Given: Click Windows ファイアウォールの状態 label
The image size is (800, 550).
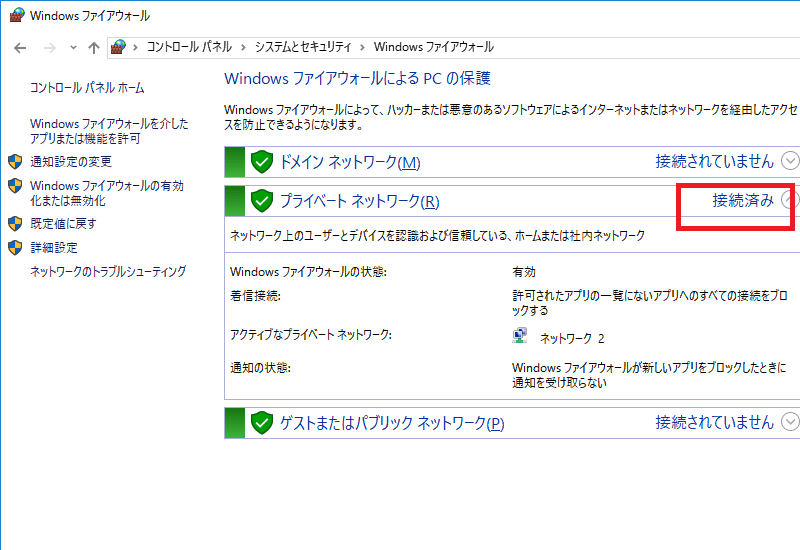Looking at the screenshot, I should point(308,272).
